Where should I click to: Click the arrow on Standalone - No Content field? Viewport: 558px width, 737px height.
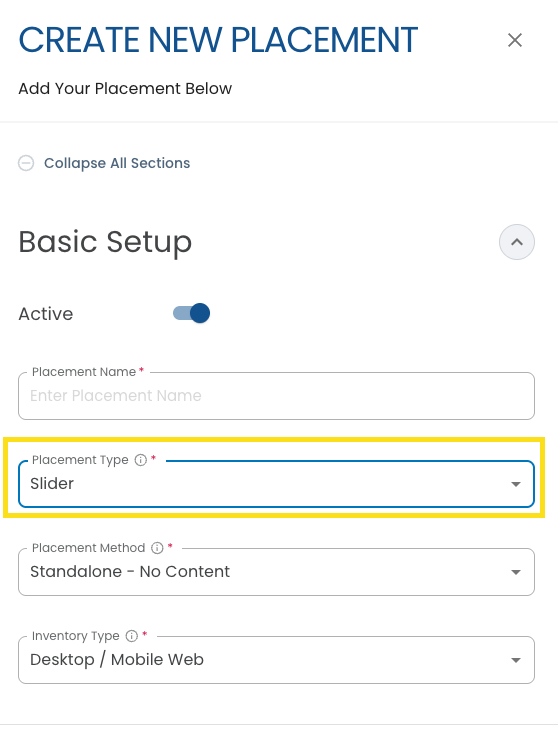click(x=516, y=572)
